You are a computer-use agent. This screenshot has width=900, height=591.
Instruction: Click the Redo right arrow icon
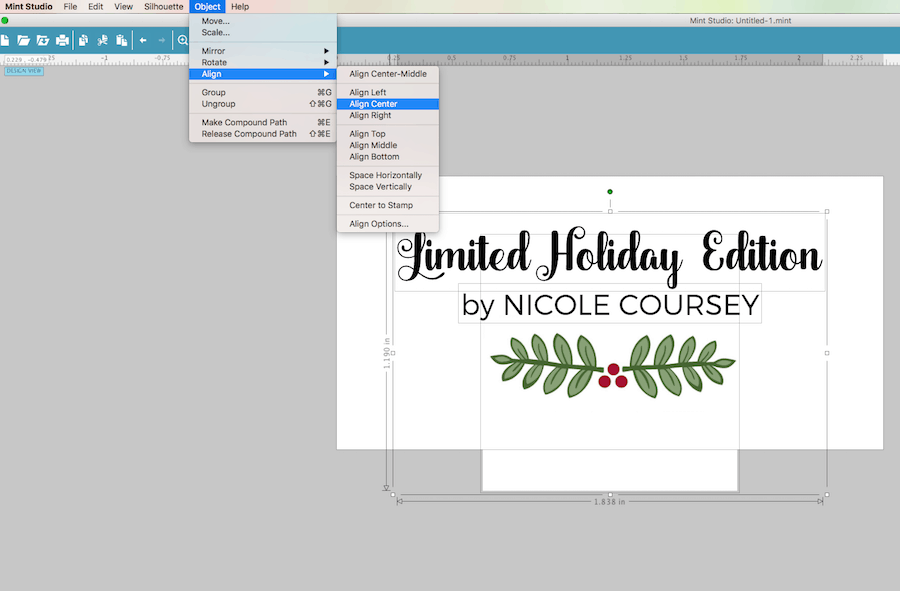pyautogui.click(x=161, y=40)
